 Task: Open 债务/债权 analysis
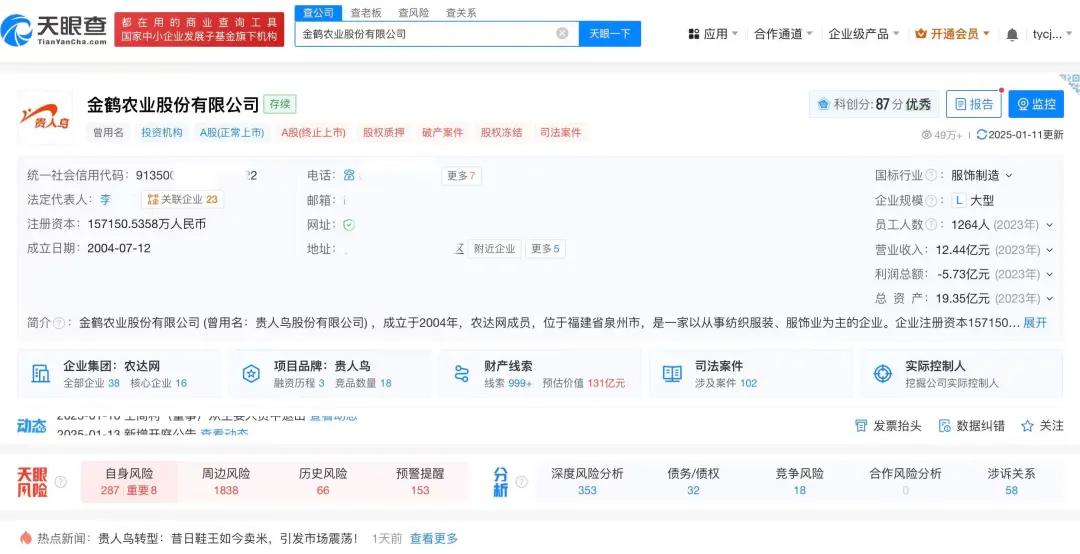(x=693, y=482)
